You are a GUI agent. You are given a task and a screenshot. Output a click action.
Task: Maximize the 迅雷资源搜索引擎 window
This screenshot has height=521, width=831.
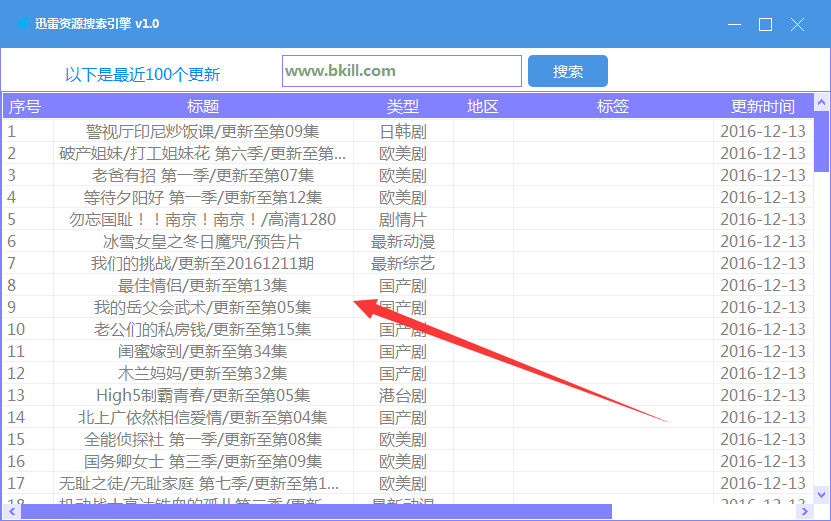pos(765,24)
